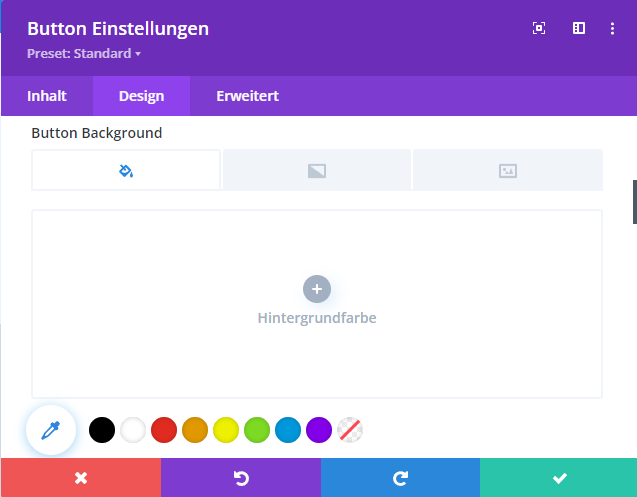Image resolution: width=637 pixels, height=497 pixels.
Task: Discard changes with the red X button
Action: 80,478
